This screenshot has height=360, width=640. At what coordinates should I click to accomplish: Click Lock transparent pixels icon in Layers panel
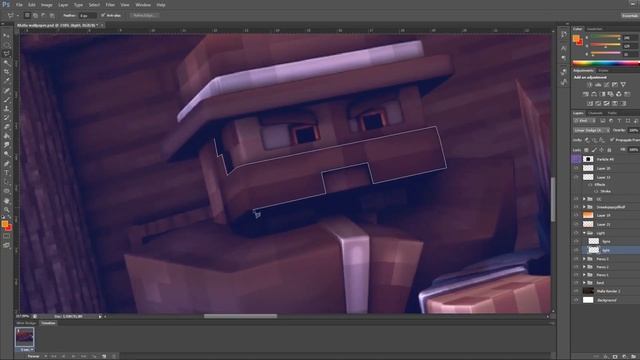pos(587,150)
